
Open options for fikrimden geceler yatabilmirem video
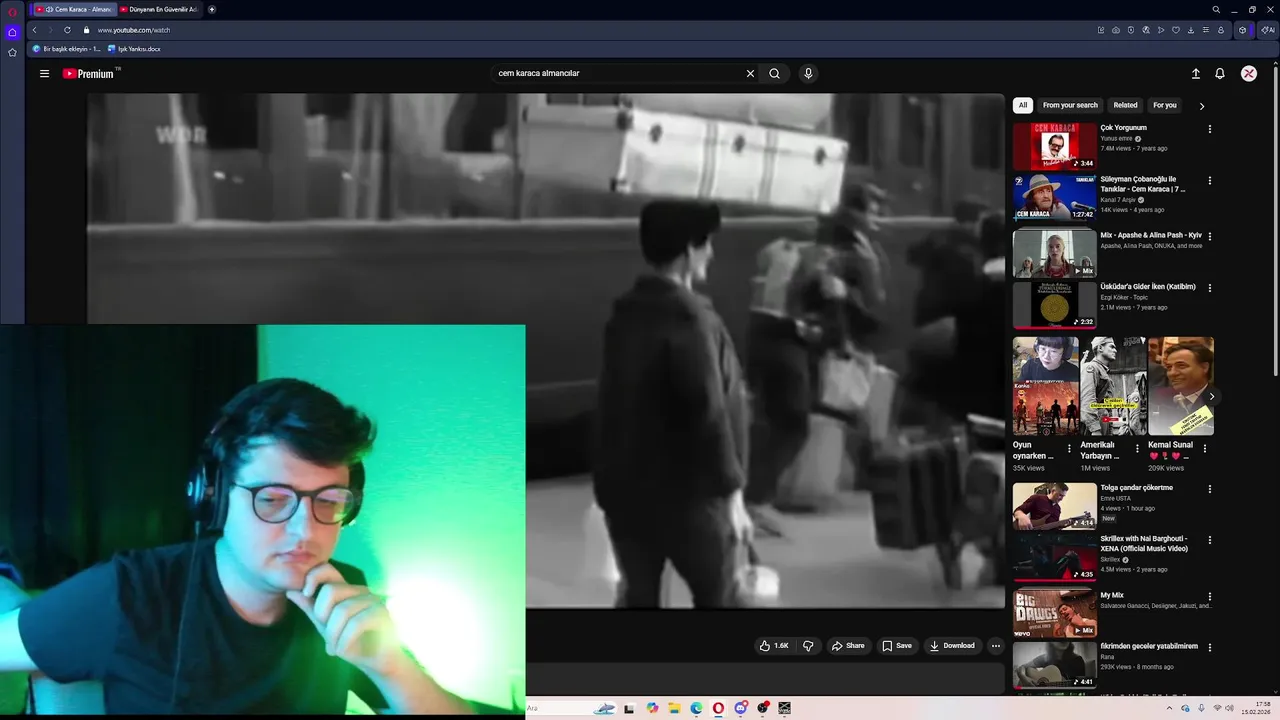(1209, 647)
